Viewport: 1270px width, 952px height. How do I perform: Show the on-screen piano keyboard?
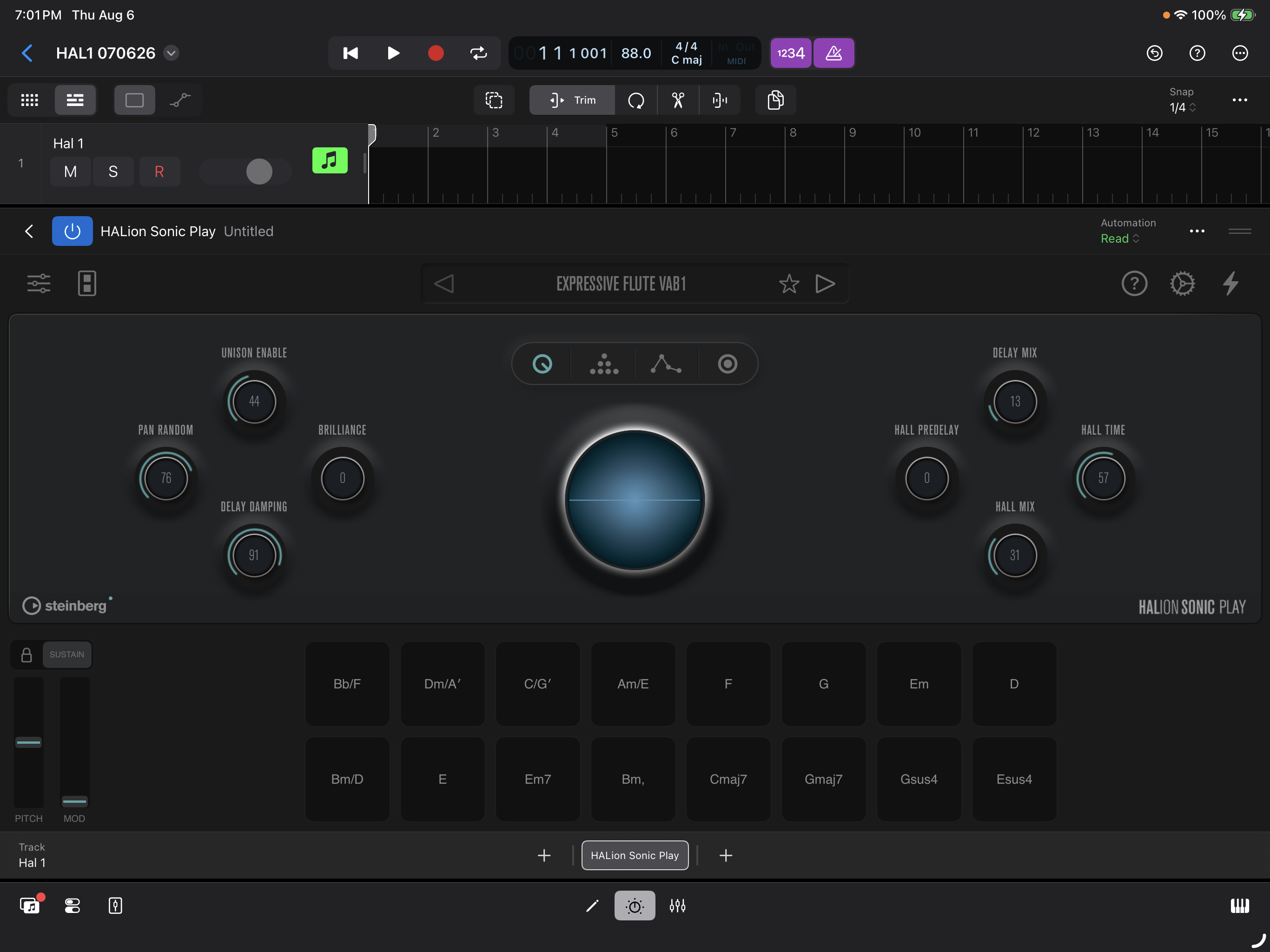(1240, 906)
